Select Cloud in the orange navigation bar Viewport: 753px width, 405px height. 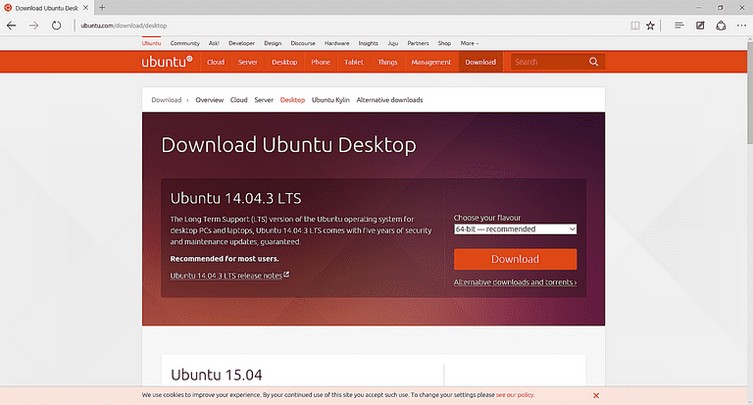[x=216, y=62]
